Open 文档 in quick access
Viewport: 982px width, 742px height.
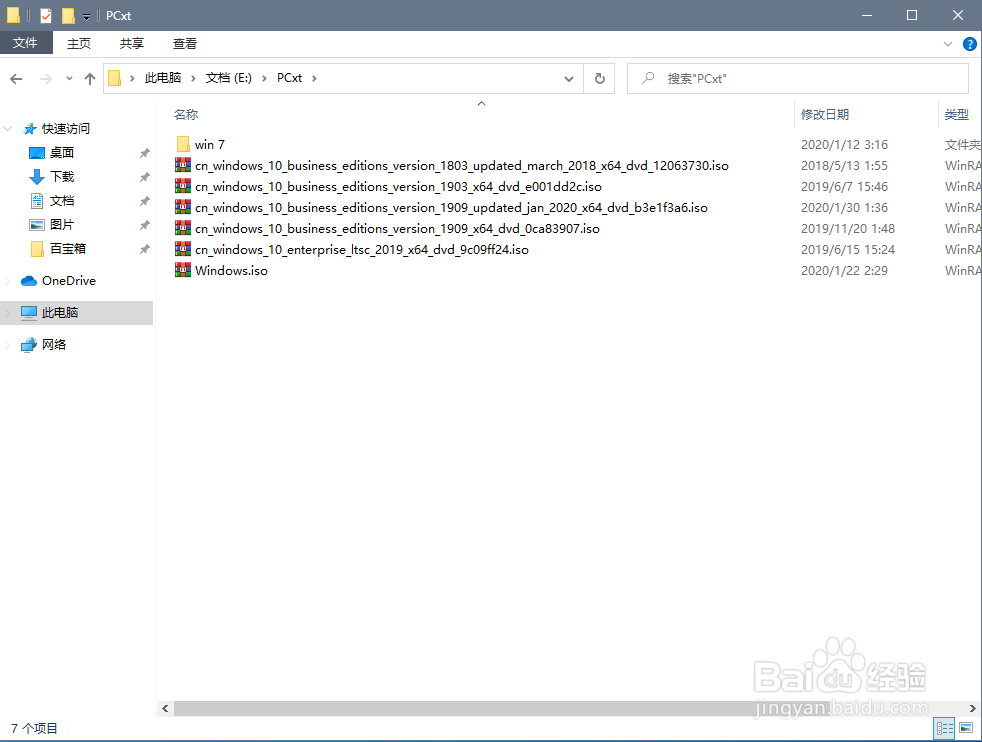(62, 200)
